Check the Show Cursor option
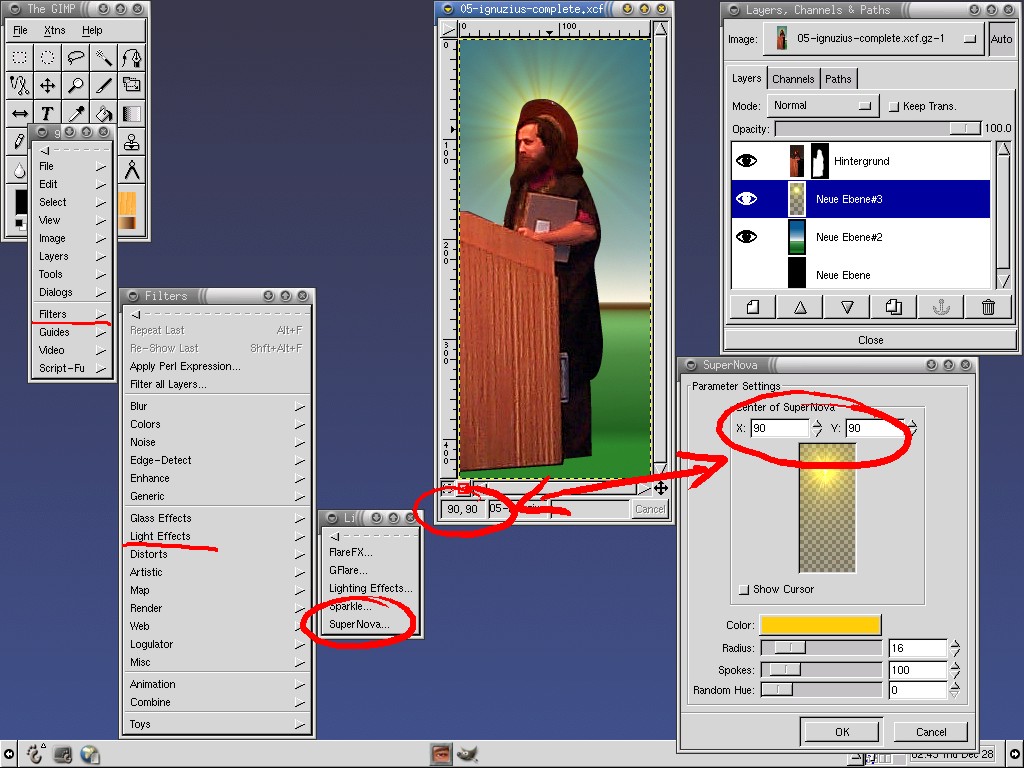 point(743,590)
